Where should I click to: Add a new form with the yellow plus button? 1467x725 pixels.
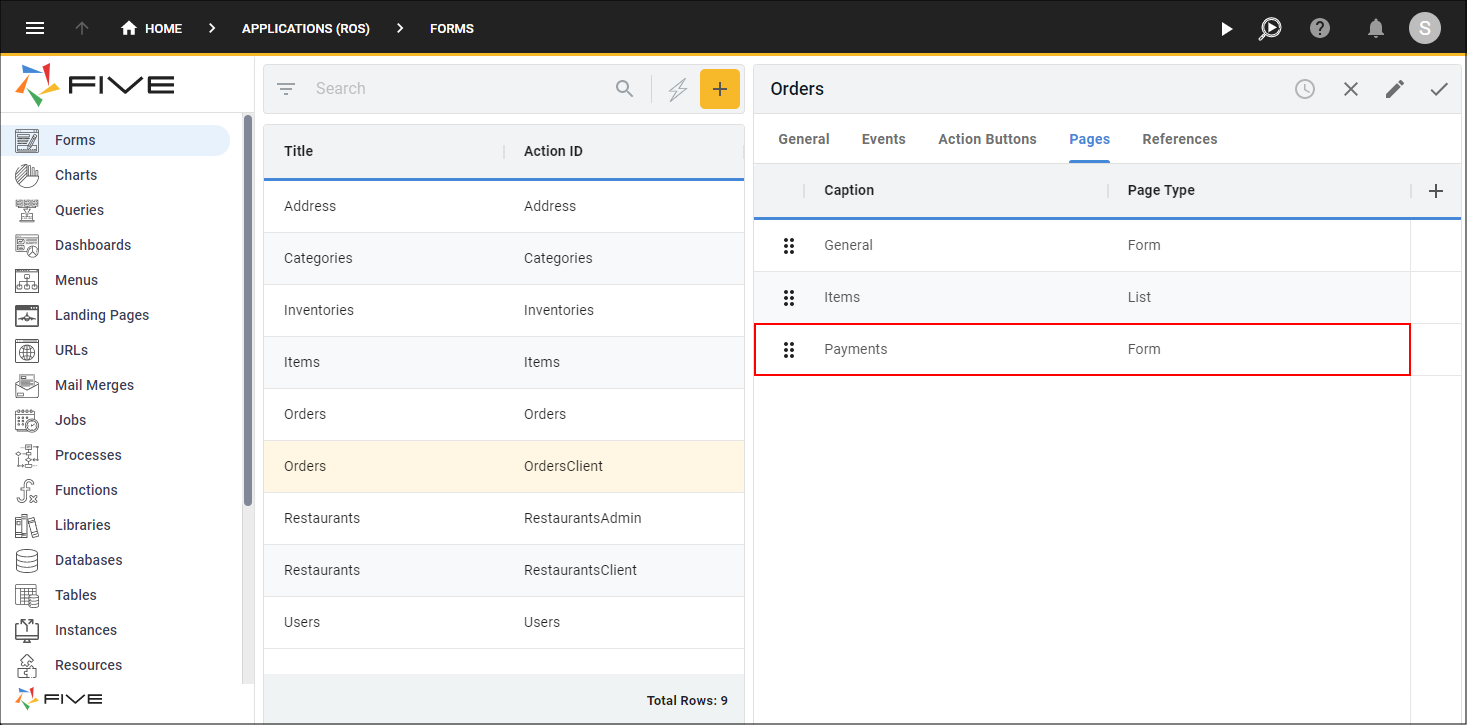tap(719, 89)
